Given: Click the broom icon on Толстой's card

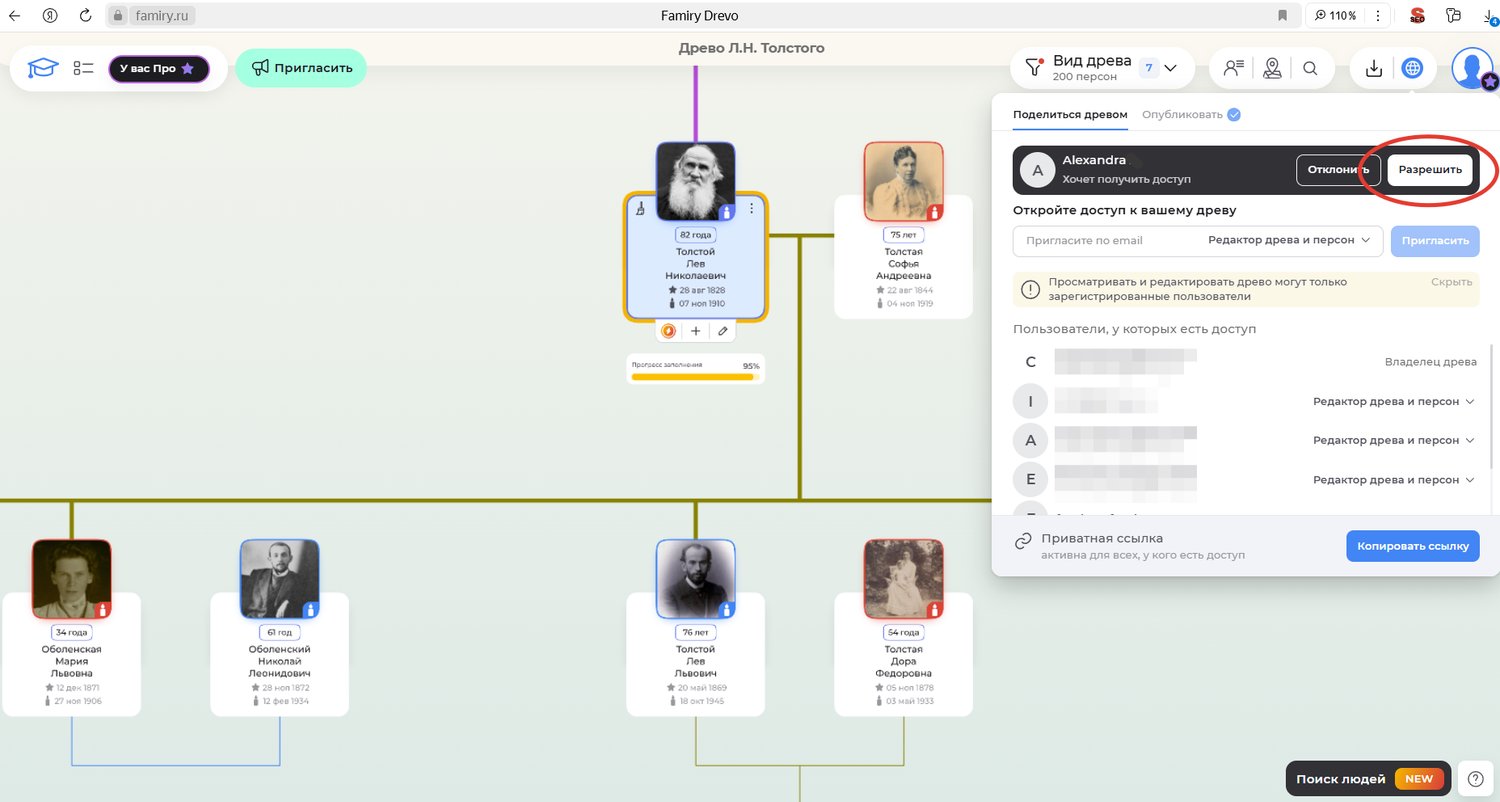Looking at the screenshot, I should click(640, 209).
